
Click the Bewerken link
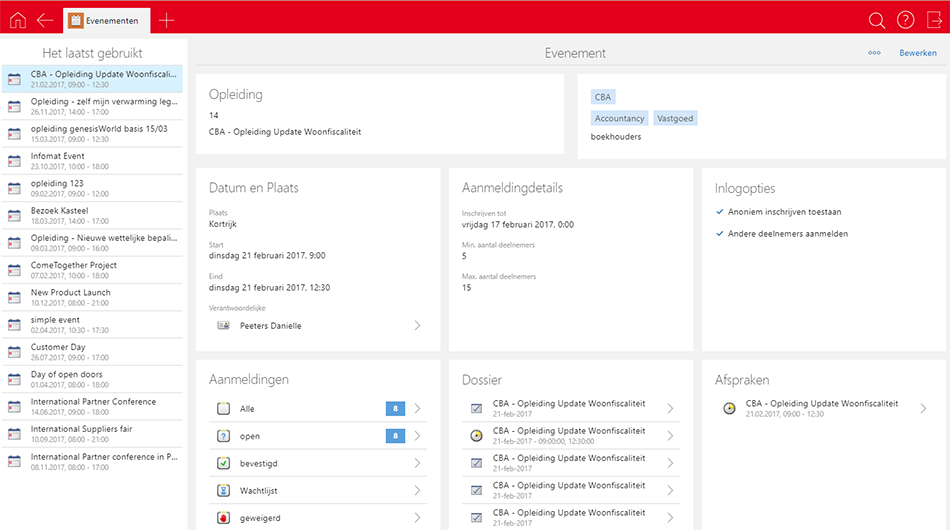pyautogui.click(x=917, y=53)
